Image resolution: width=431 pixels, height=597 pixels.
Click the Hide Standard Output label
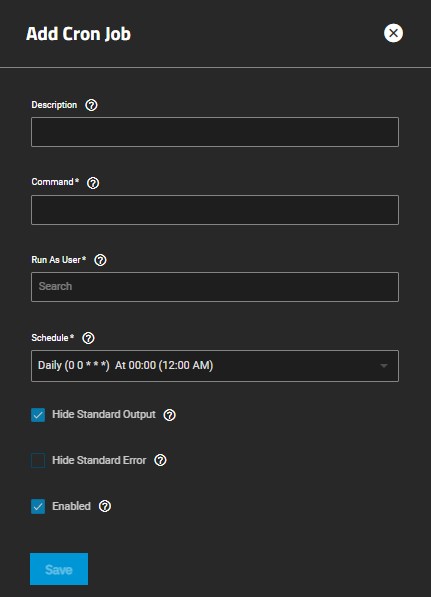pos(104,415)
